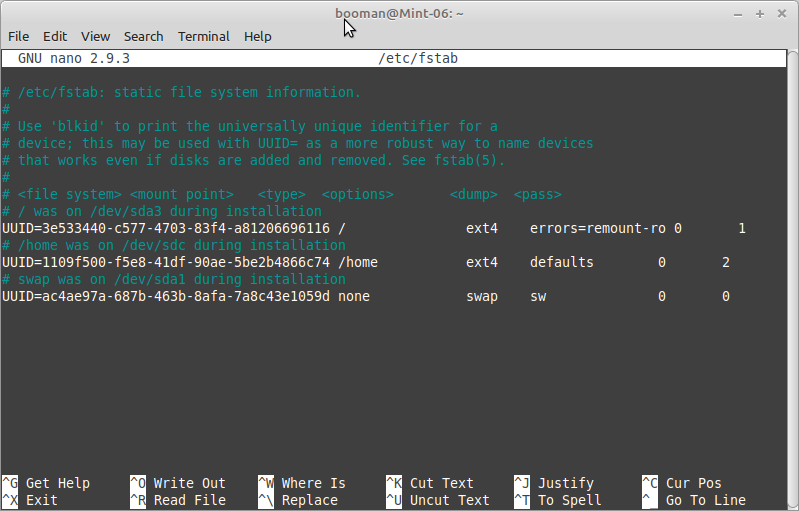Viewport: 799px width, 511px height.
Task: Click the Where Is shortcut label
Action: click(x=313, y=483)
